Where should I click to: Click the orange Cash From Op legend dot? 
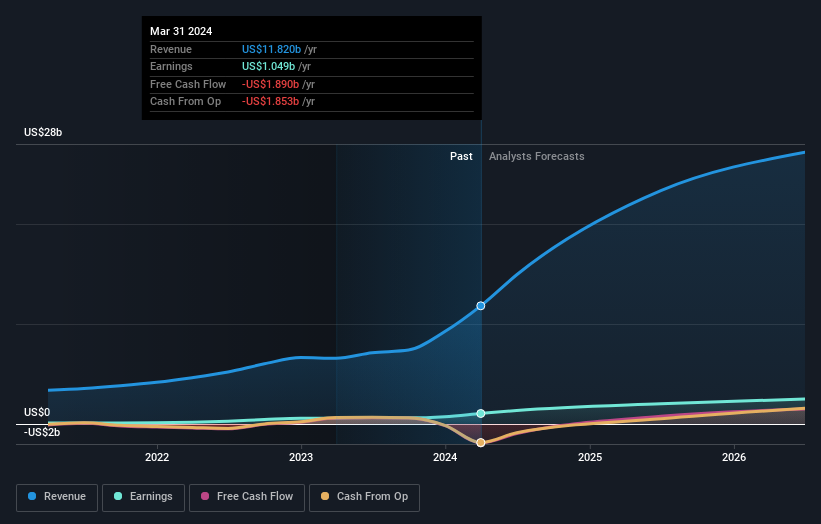[325, 496]
